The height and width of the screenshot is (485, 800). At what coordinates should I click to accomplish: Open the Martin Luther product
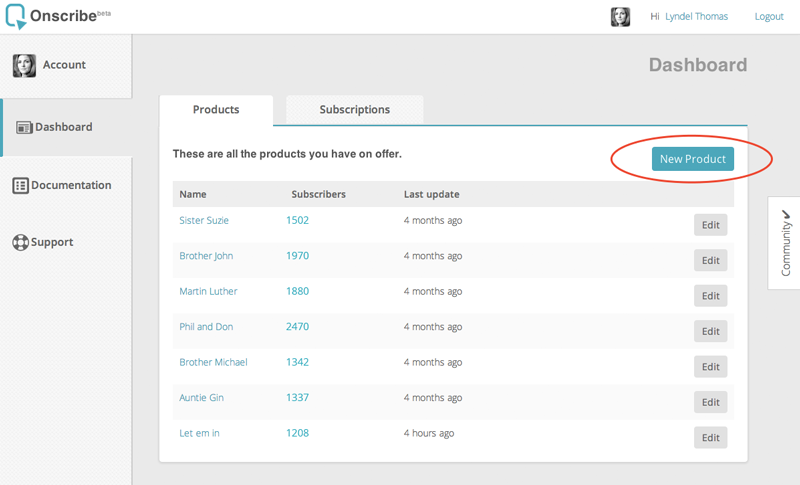pyautogui.click(x=208, y=291)
